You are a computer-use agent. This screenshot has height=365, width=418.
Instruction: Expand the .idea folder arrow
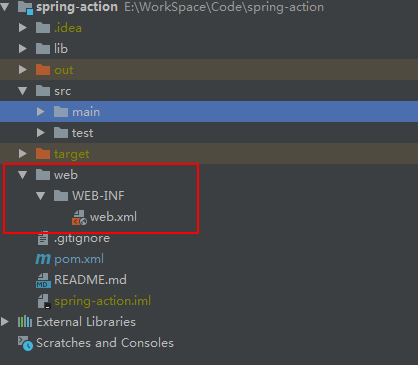click(23, 28)
